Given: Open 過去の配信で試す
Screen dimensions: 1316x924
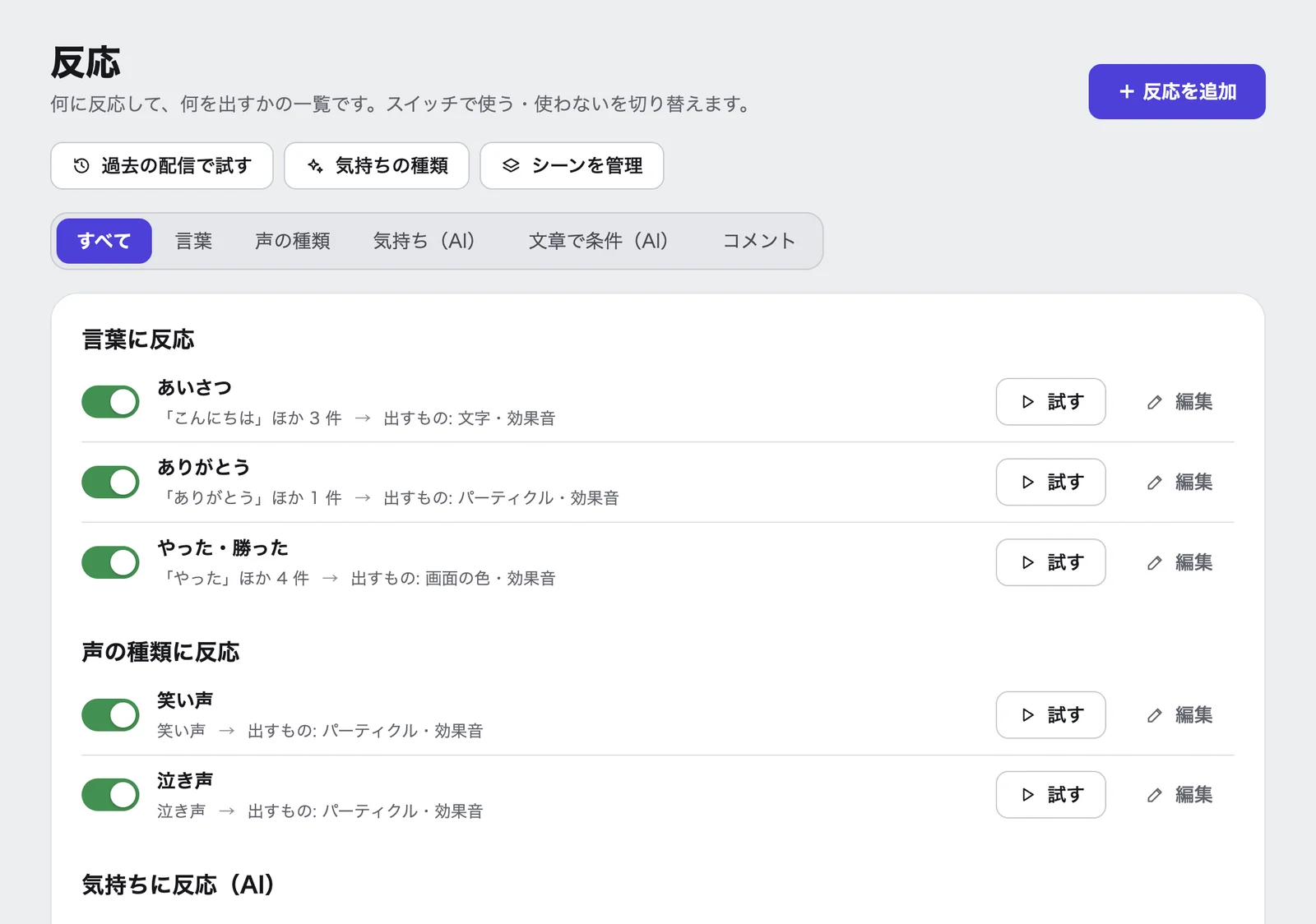Looking at the screenshot, I should 162,166.
